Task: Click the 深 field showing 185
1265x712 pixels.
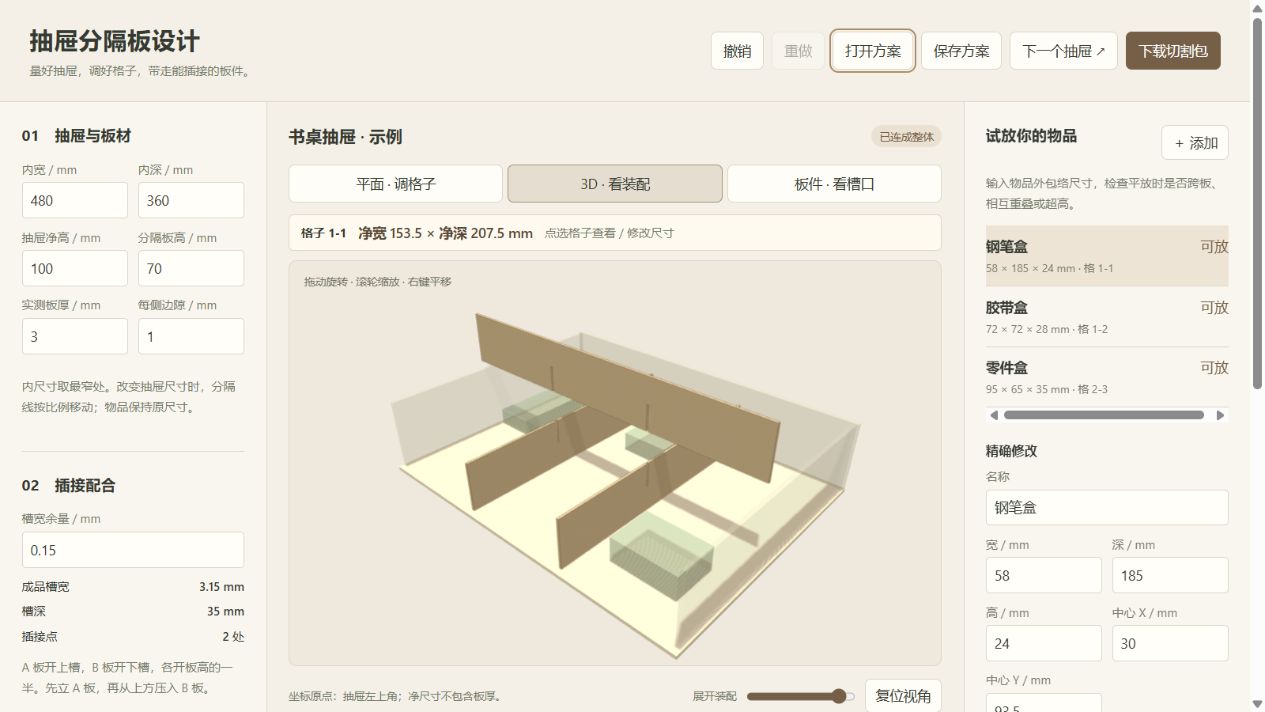Action: pyautogui.click(x=1170, y=575)
